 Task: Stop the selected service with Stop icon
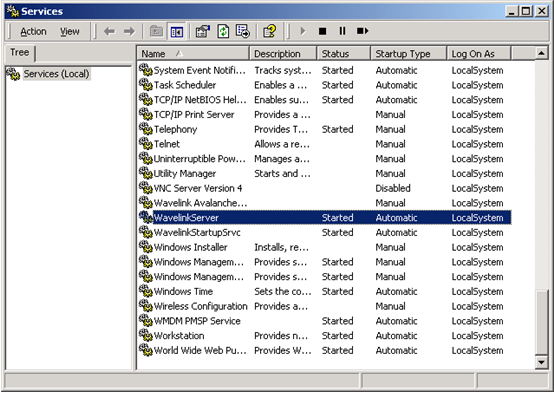[322, 31]
